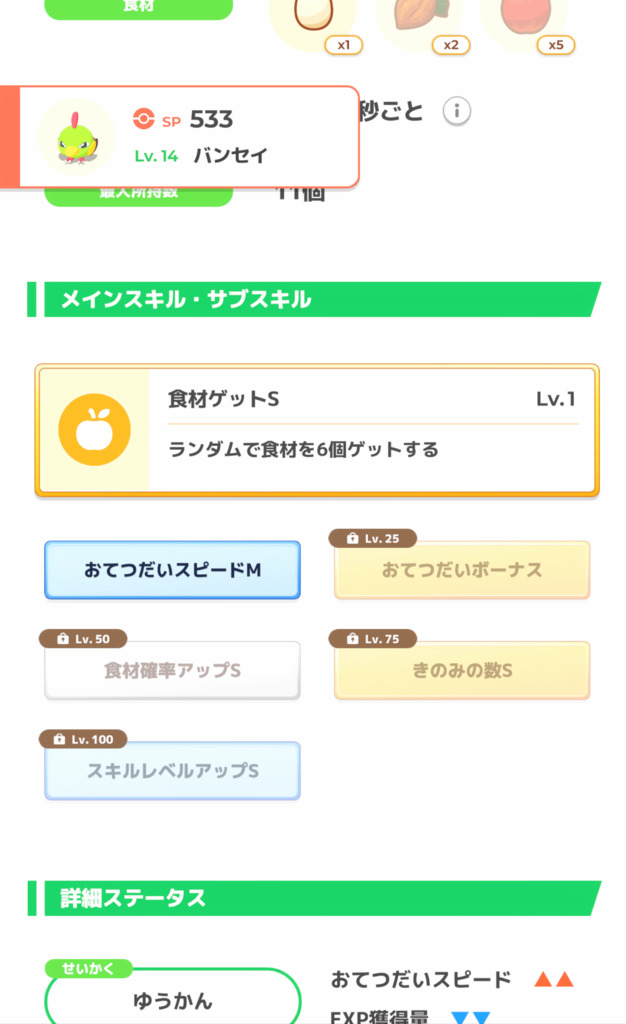Tap the Poké Ball SP icon
This screenshot has width=626, height=1024.
144,120
